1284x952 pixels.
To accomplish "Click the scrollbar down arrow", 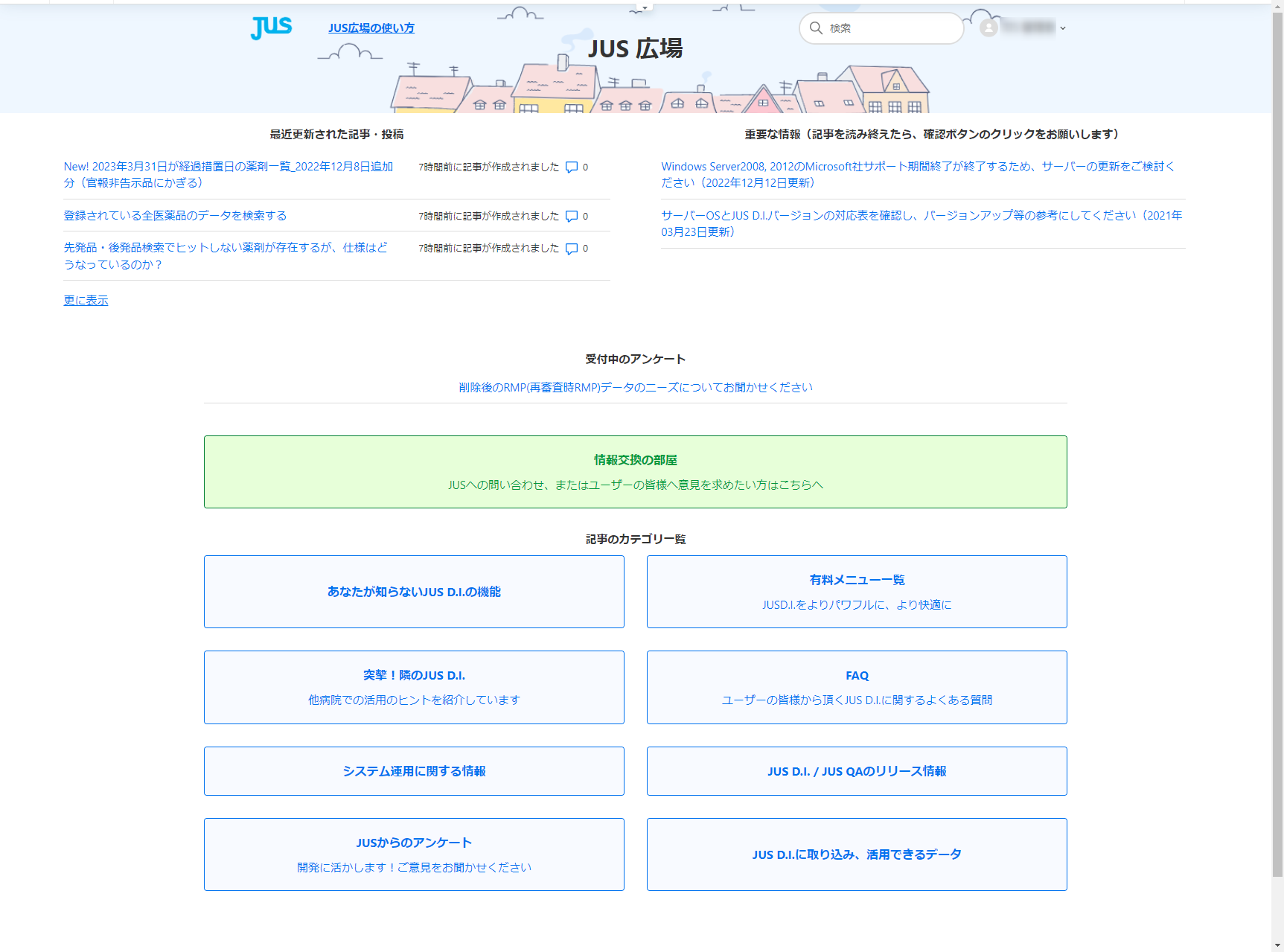I will pyautogui.click(x=1277, y=945).
